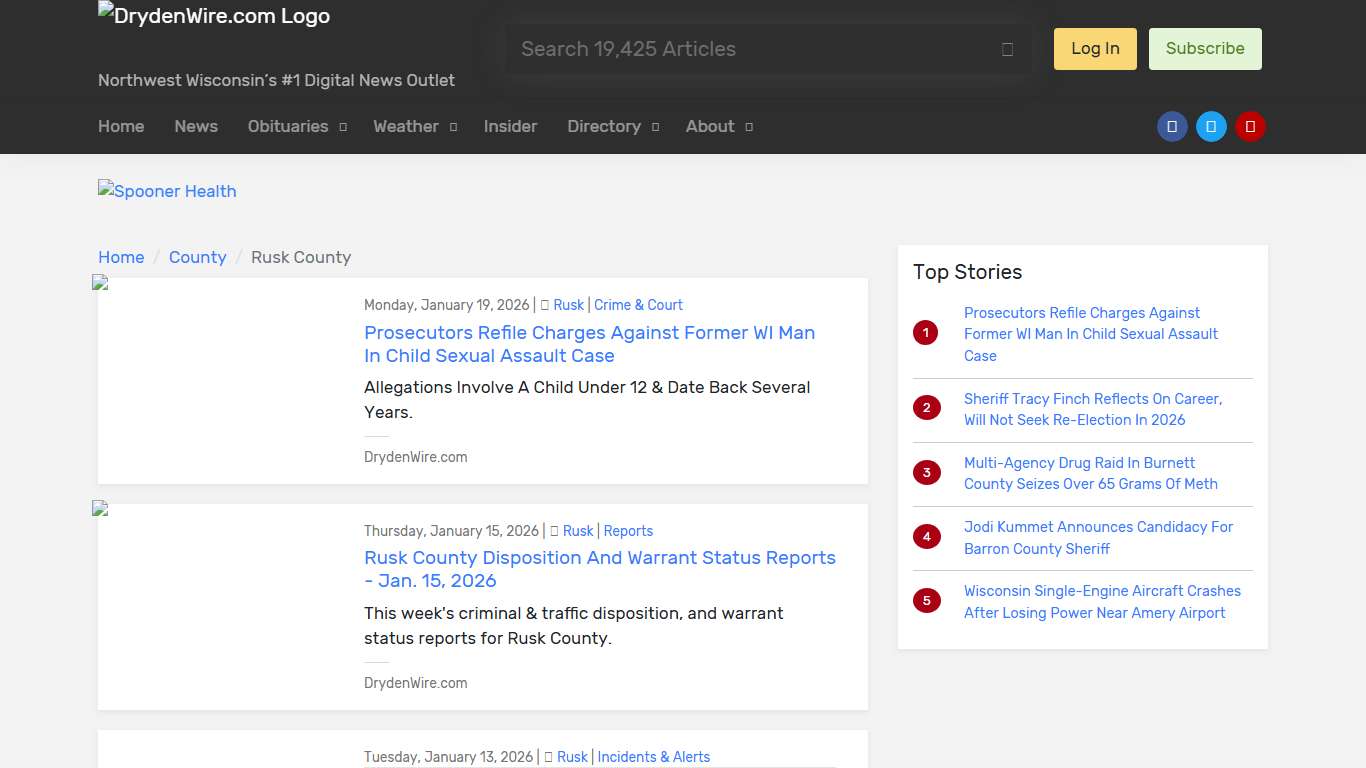Open the Insider menu item

pos(510,127)
